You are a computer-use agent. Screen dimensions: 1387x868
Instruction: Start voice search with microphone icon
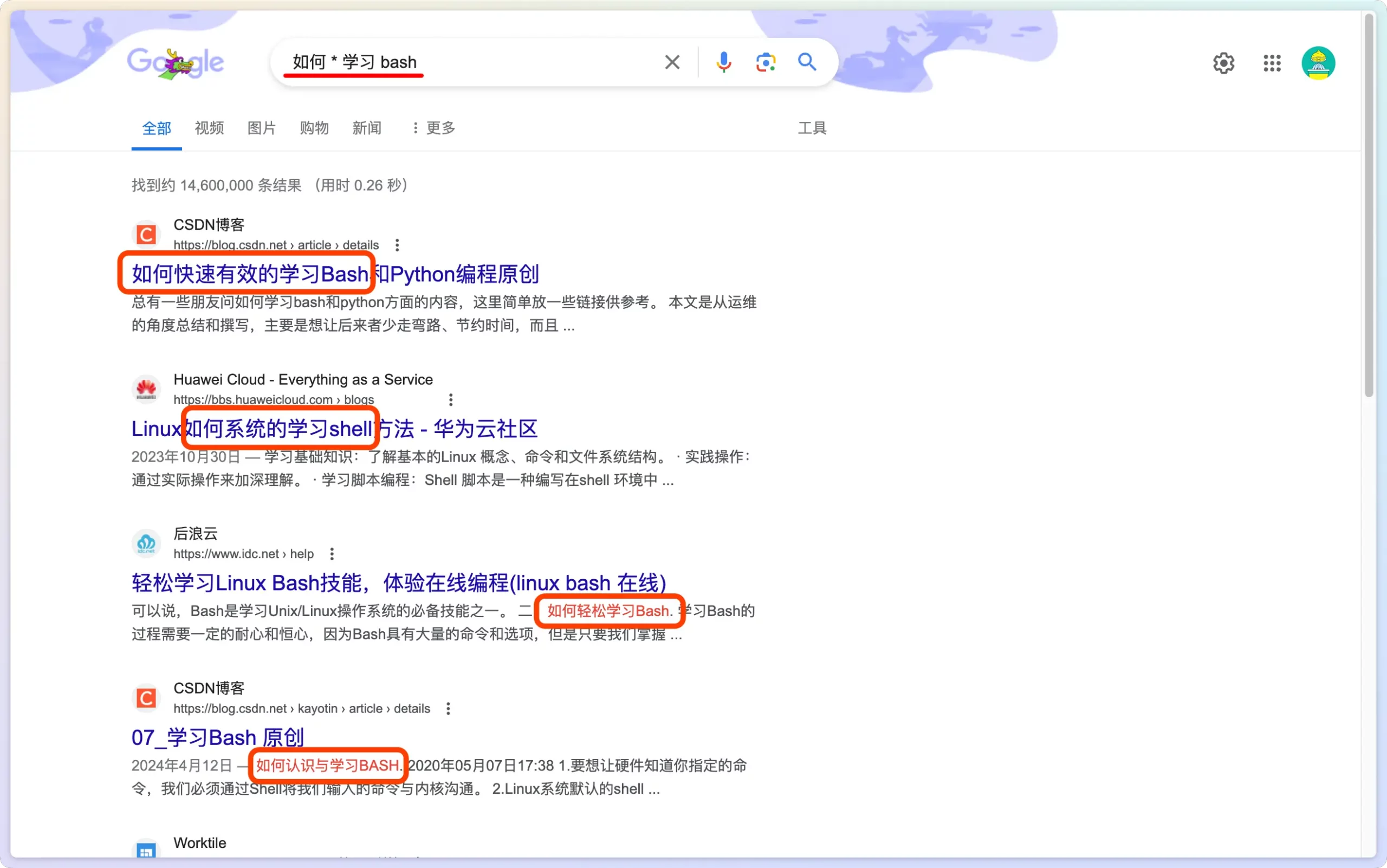point(723,62)
